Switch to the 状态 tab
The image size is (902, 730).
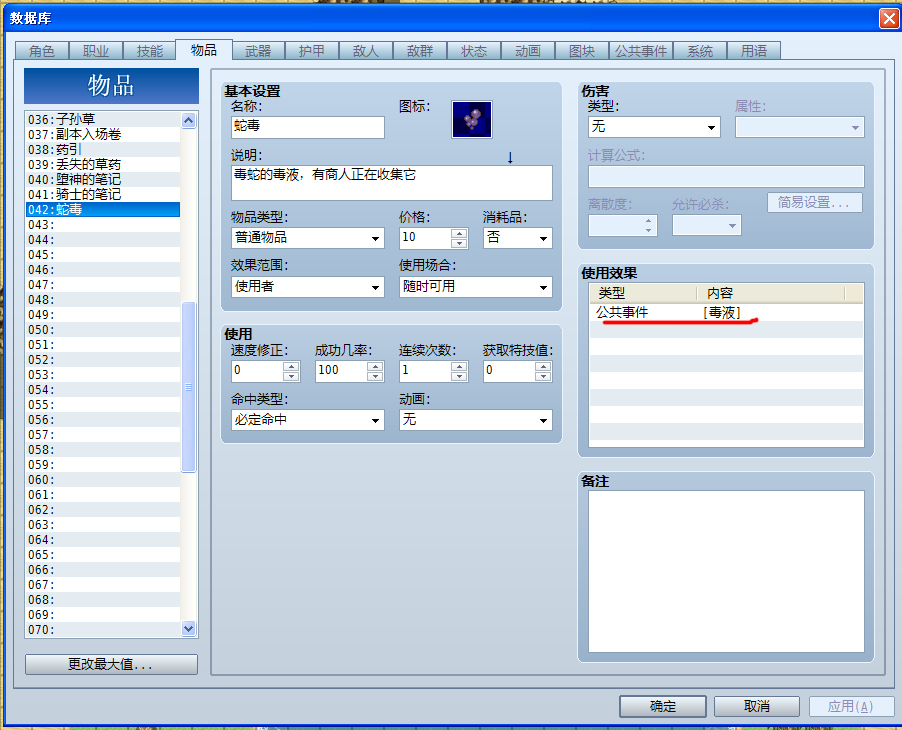[474, 51]
